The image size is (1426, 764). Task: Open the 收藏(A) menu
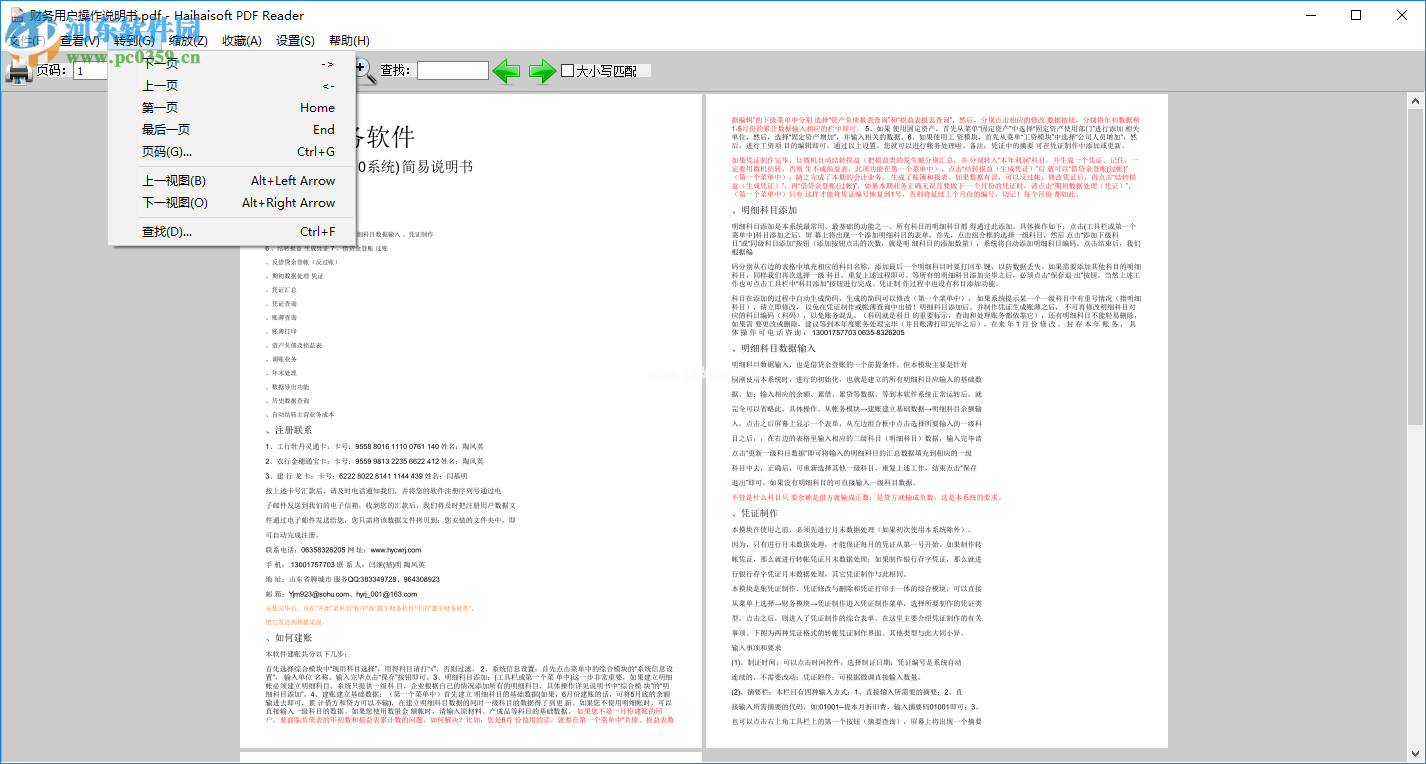[242, 41]
